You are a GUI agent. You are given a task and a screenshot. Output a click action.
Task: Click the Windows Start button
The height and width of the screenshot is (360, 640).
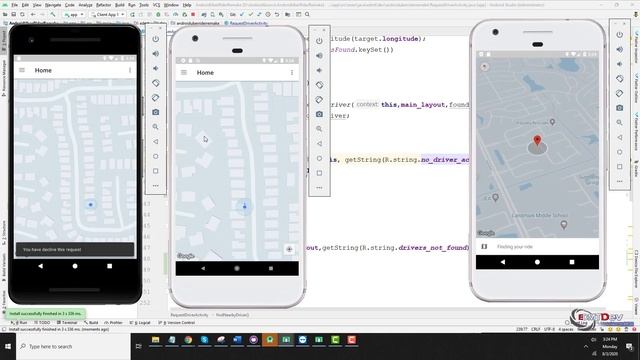[8, 346]
